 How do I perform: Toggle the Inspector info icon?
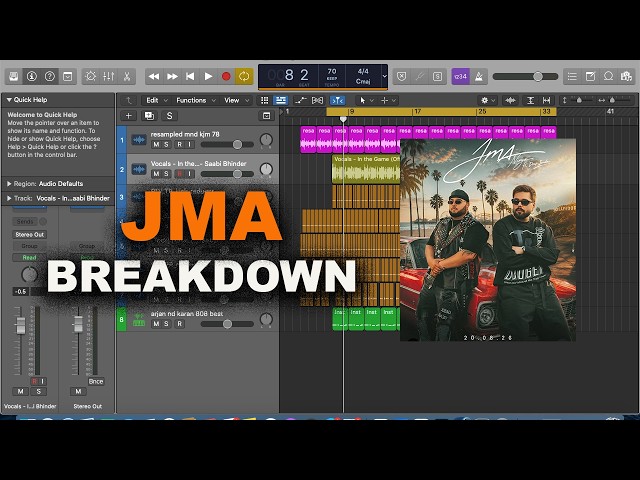[x=32, y=76]
